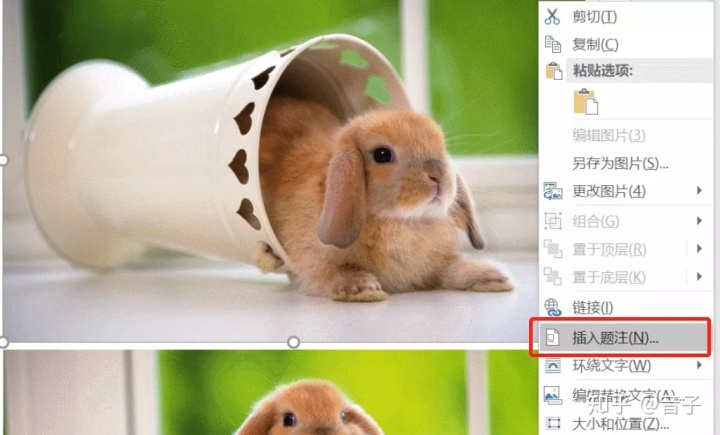
Task: Click the clipboard icon beside 粘贴选项
Action: point(554,71)
